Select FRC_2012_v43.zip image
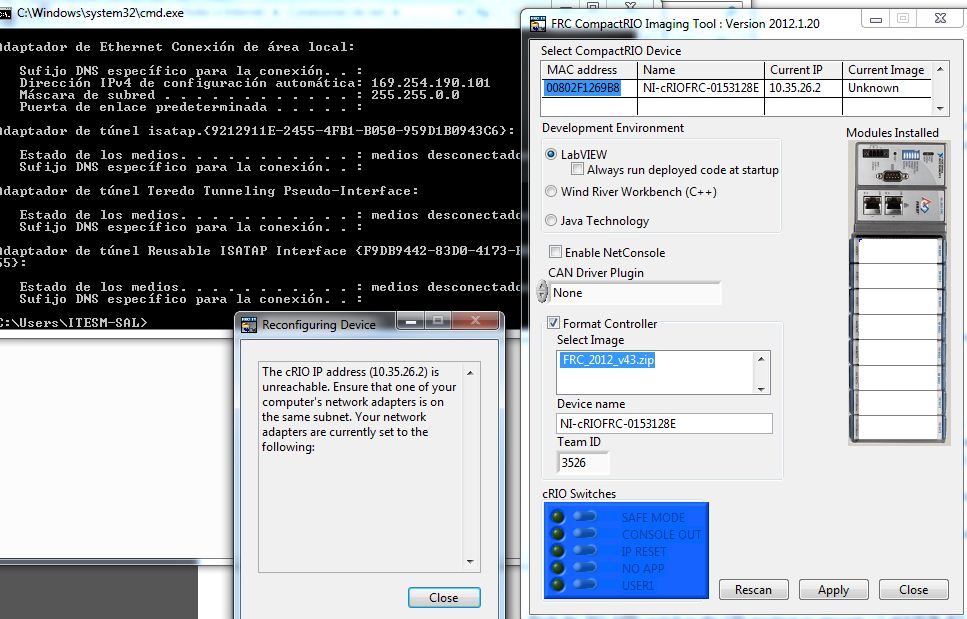This screenshot has width=967, height=619. click(608, 359)
